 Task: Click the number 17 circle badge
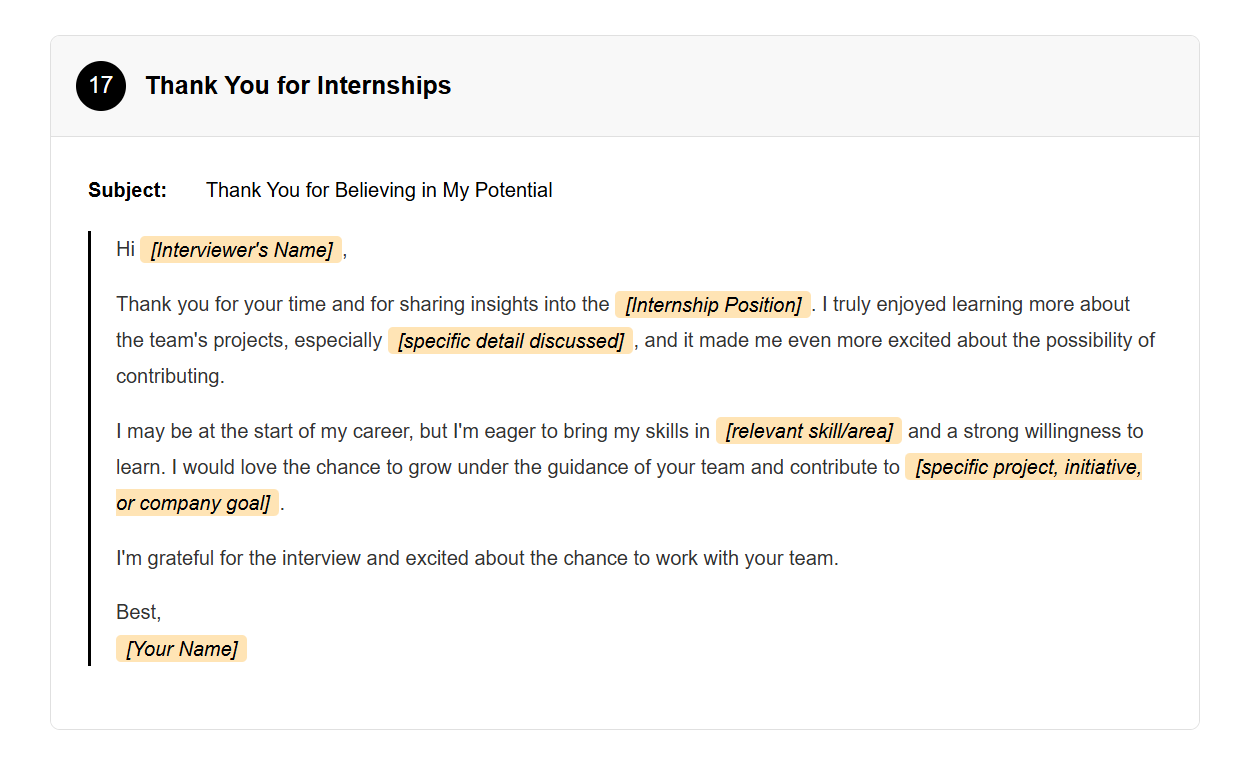tap(101, 86)
